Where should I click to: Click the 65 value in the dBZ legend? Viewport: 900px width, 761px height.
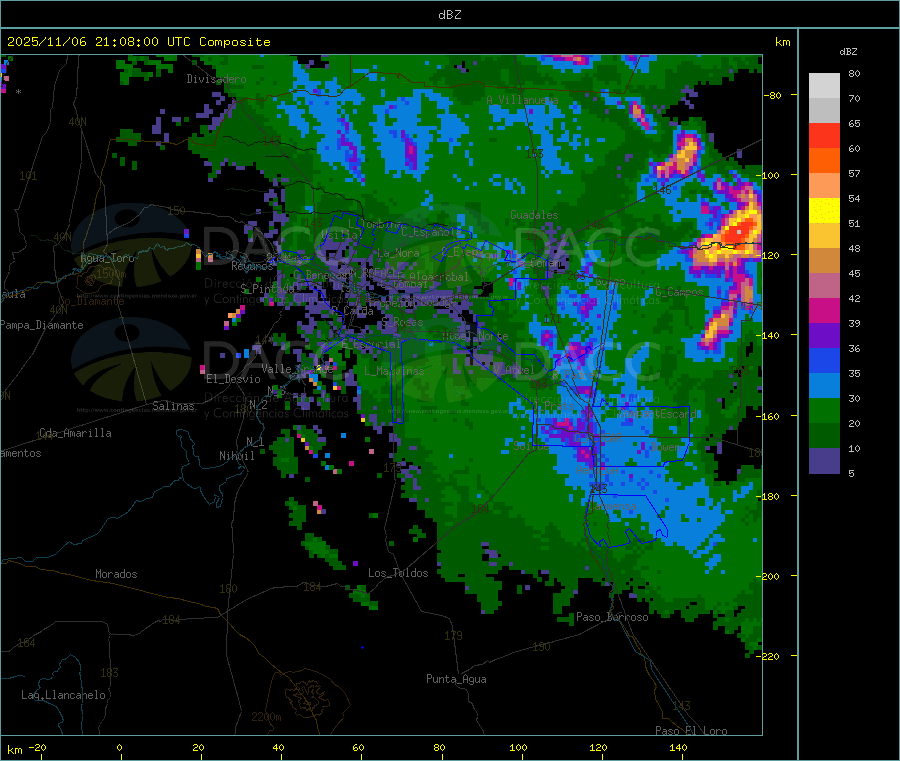(854, 123)
